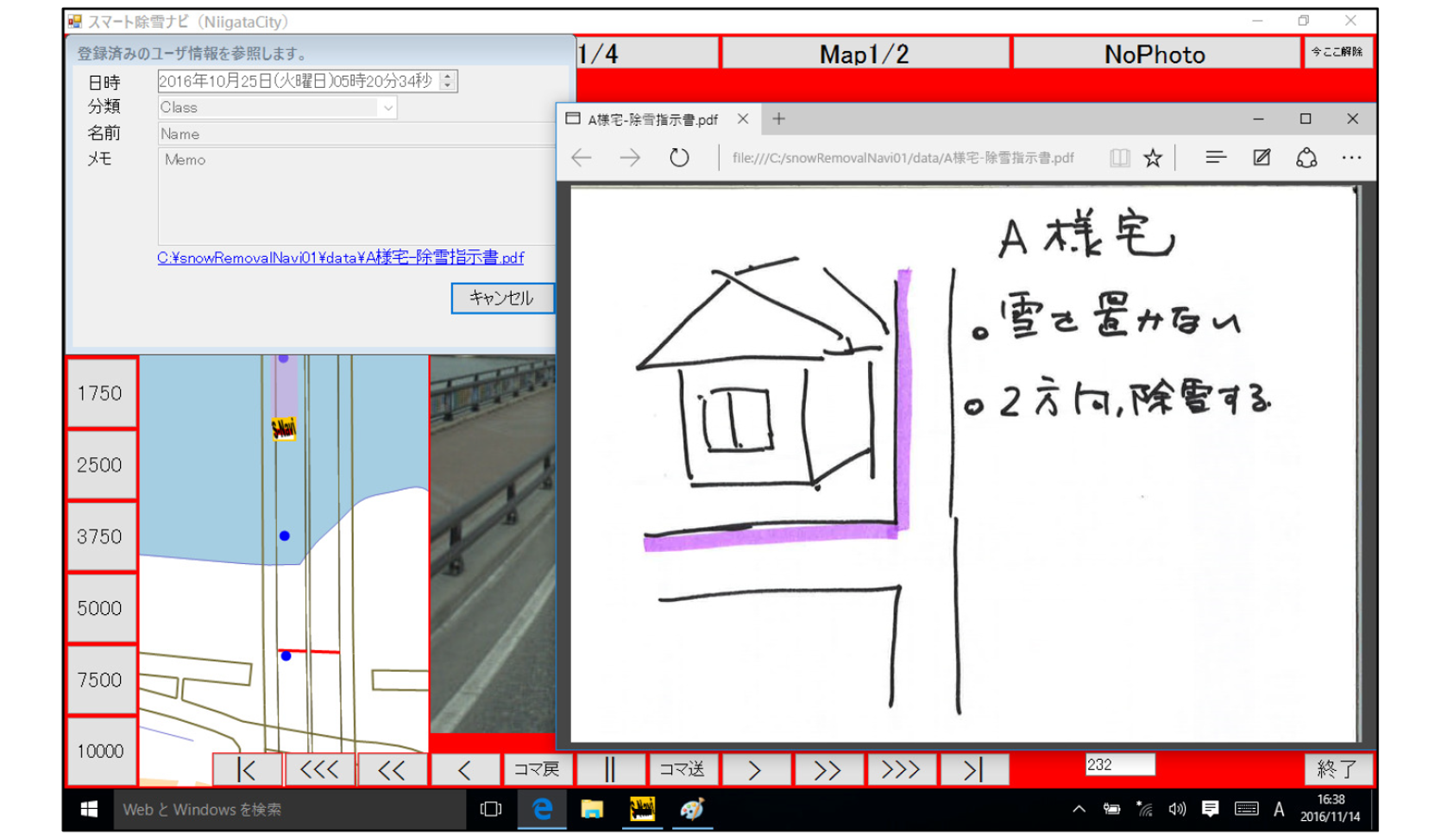Step forward one frame with コマ送

pos(682,769)
